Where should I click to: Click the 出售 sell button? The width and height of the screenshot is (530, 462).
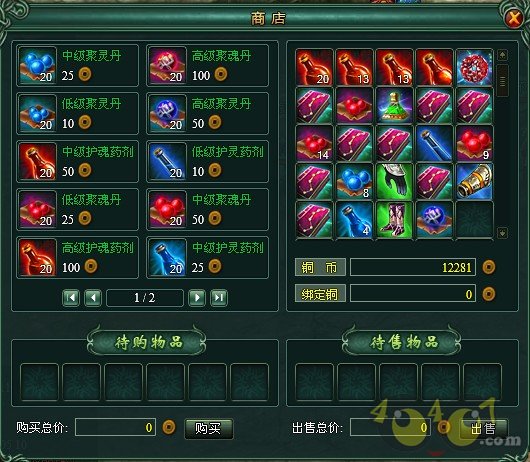pyautogui.click(x=483, y=429)
